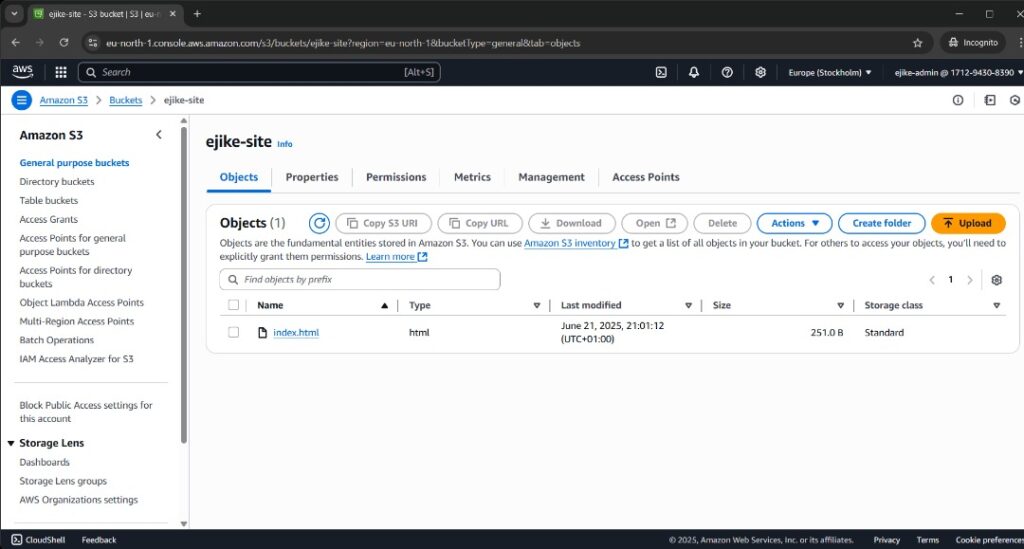The height and width of the screenshot is (549, 1024).
Task: Open the Europe (Stockholm) region selector
Action: pyautogui.click(x=830, y=72)
